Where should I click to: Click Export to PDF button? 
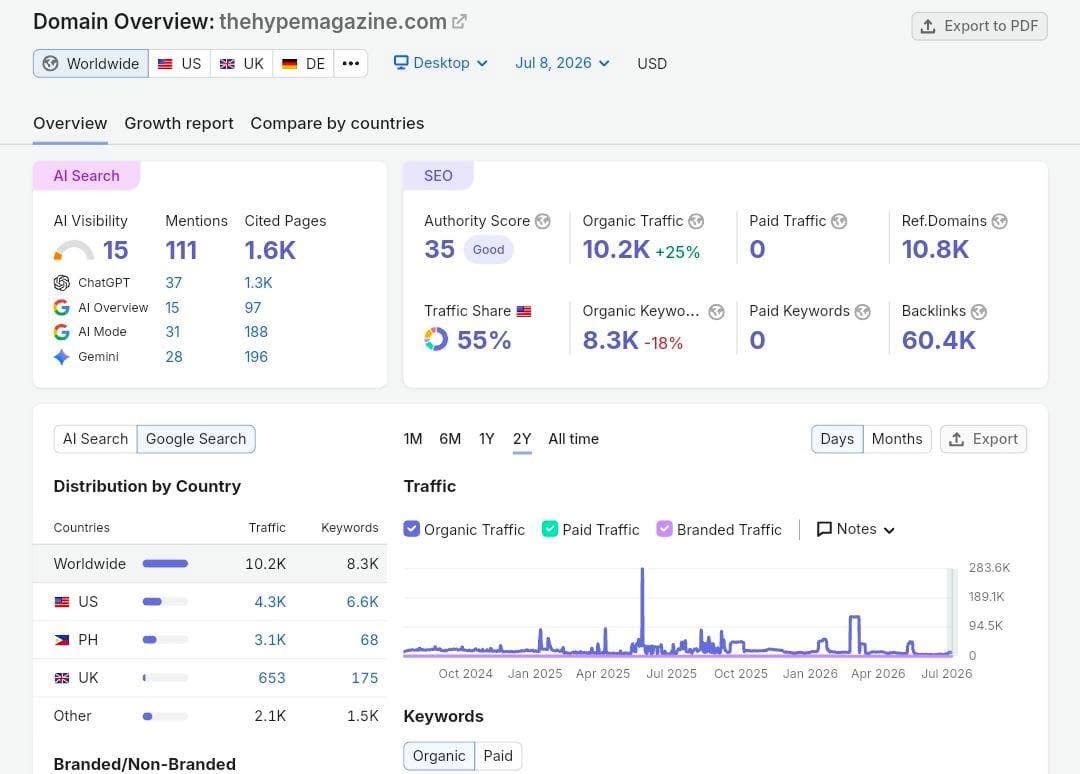pos(979,26)
